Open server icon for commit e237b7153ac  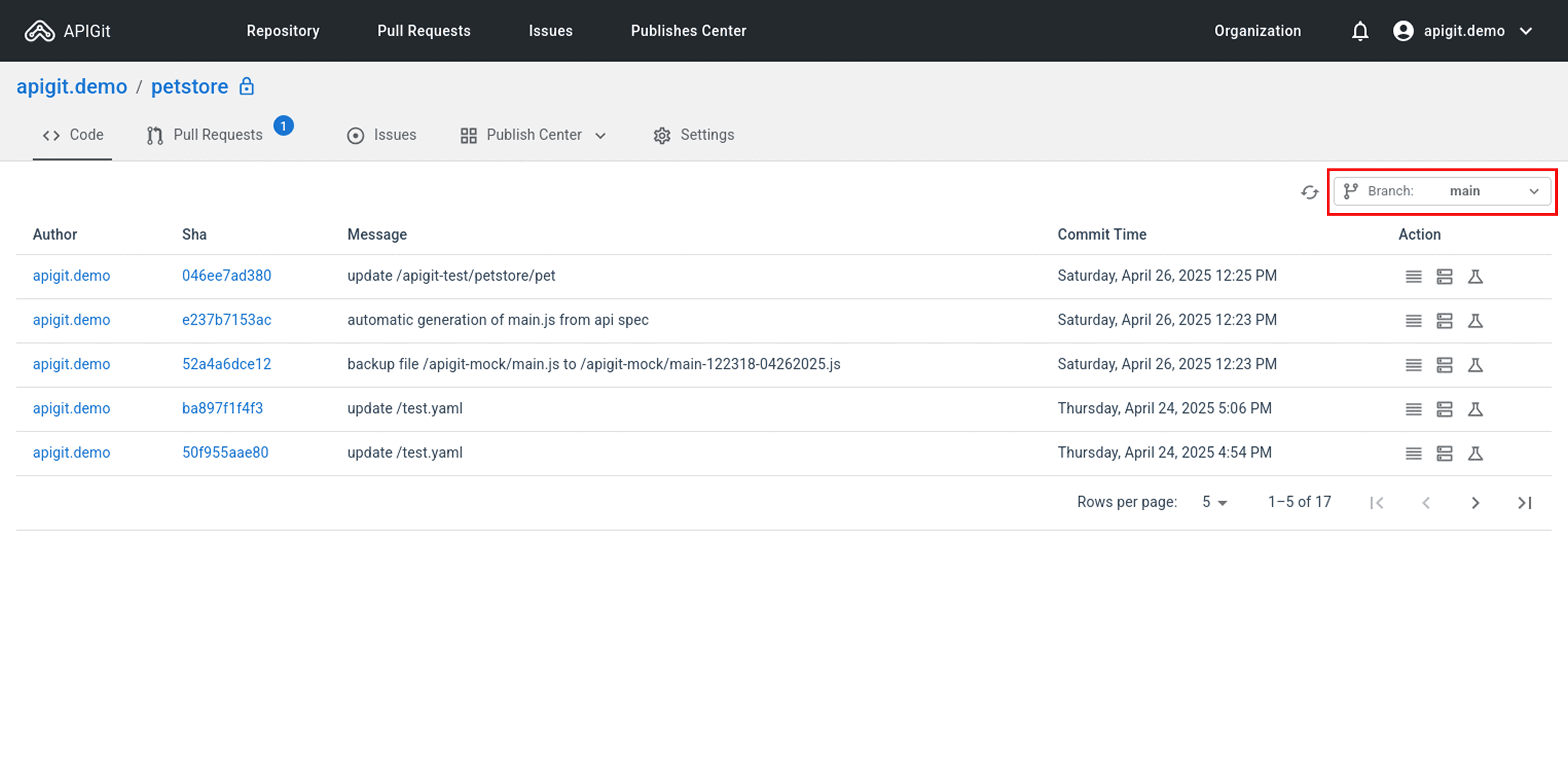1444,321
